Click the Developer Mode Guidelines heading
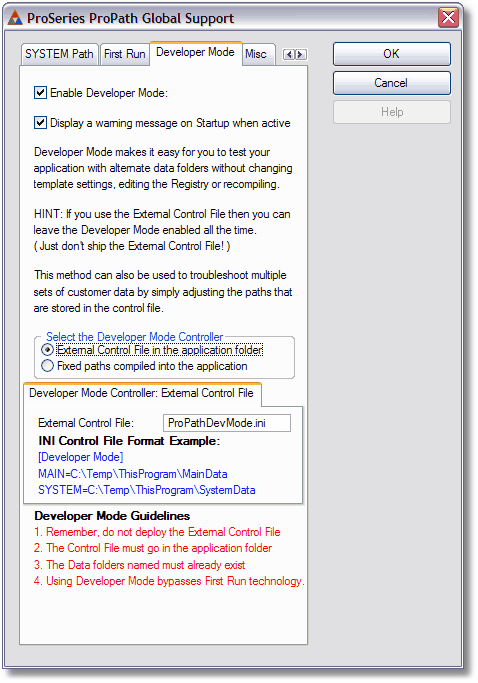Image resolution: width=478 pixels, height=683 pixels. point(112,516)
